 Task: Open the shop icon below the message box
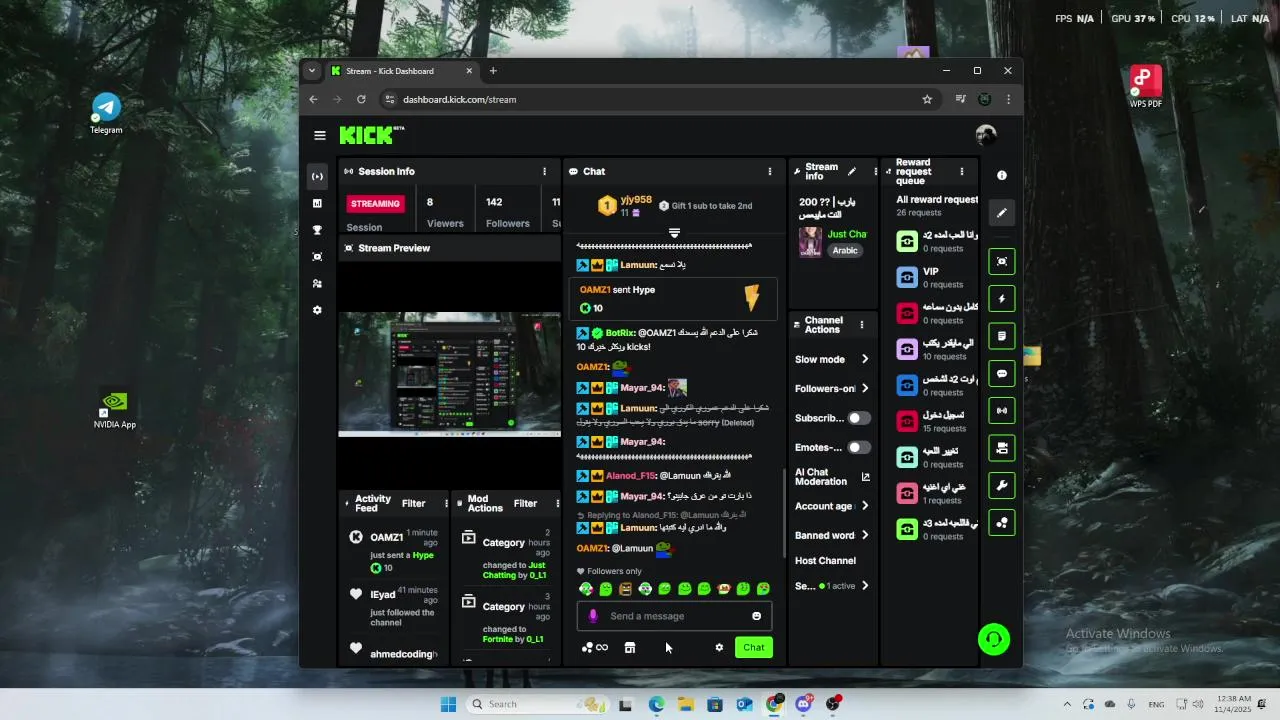point(630,647)
